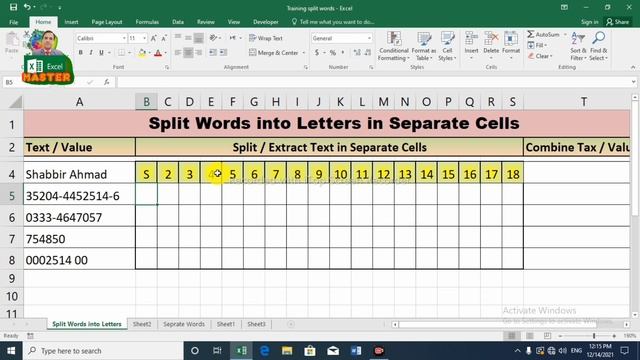Viewport: 640px width, 360px height.
Task: Click Increase Decimal icon
Action: (x=357, y=53)
